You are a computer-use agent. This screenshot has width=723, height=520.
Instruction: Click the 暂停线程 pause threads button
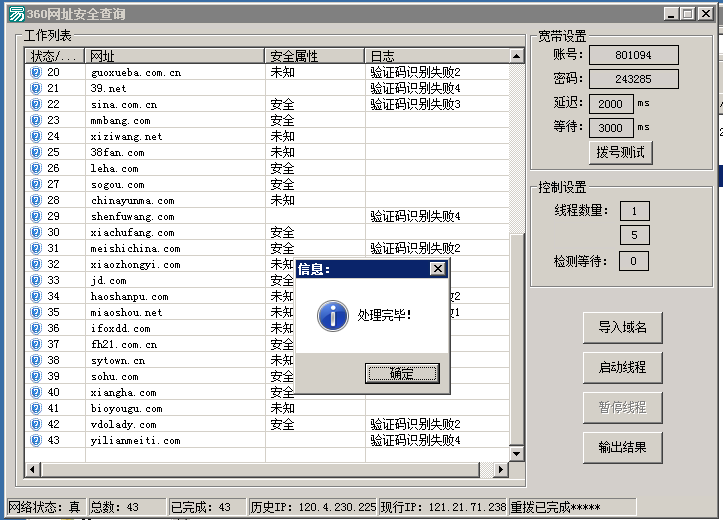[x=622, y=408]
